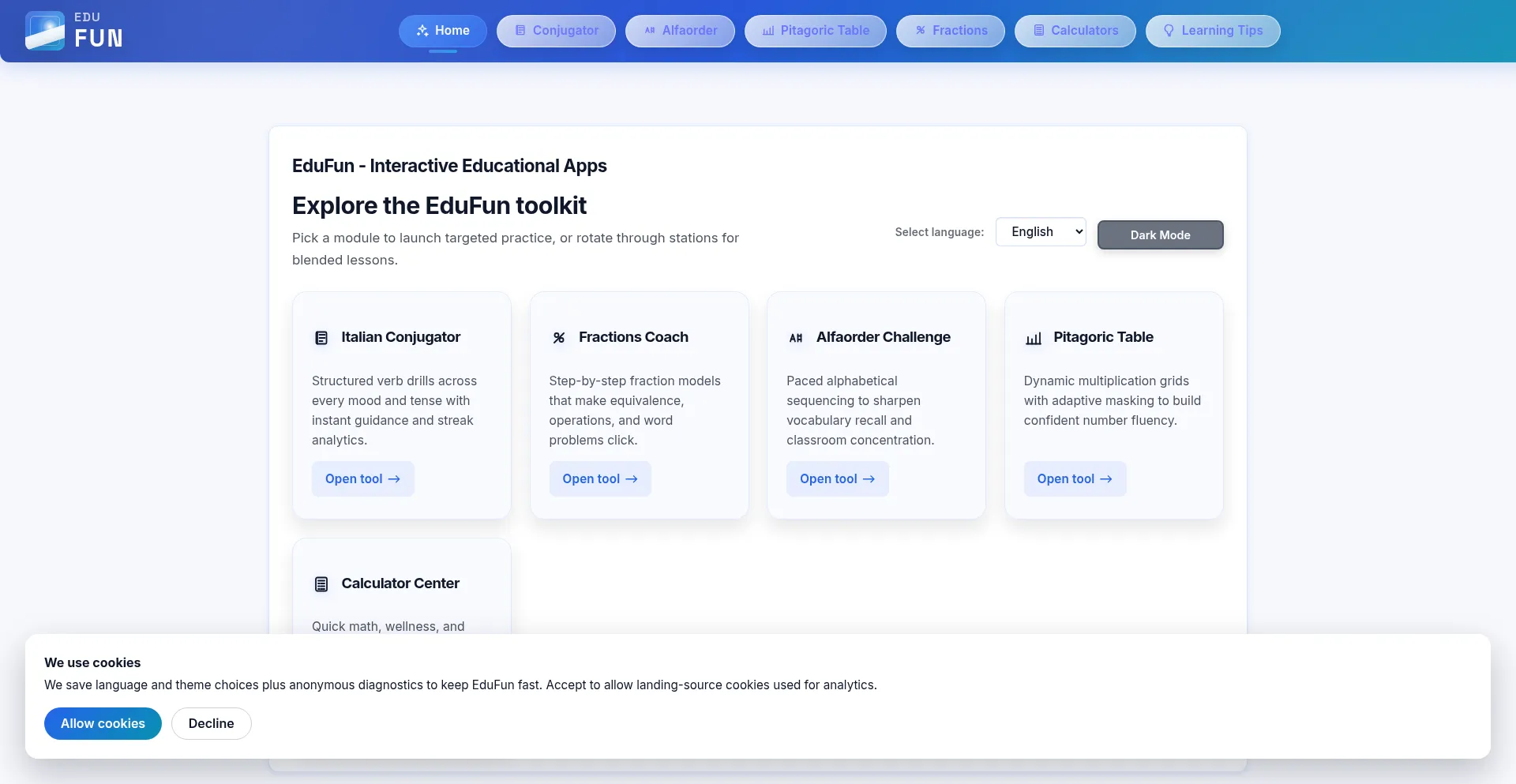
Task: Open the language select dropdown
Action: 1041,232
